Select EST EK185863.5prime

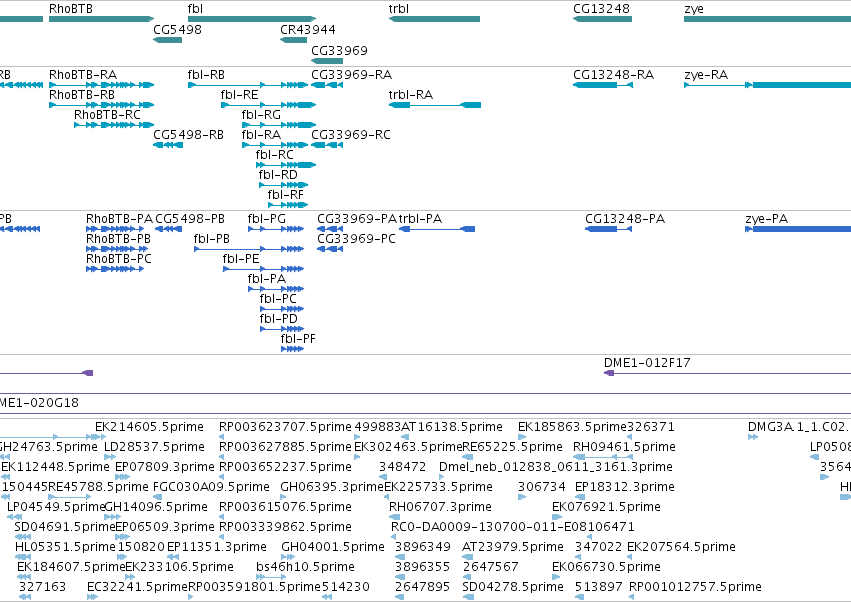point(572,427)
